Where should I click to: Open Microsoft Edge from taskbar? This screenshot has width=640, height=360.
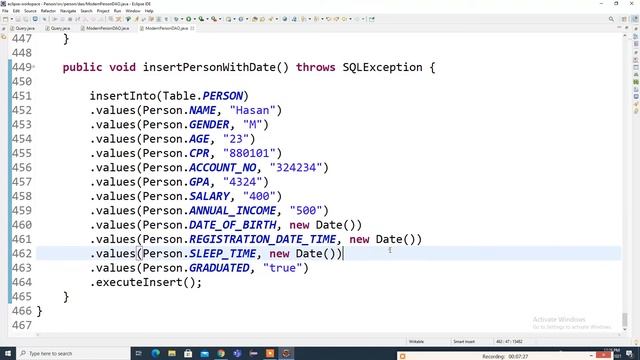[x=156, y=353]
